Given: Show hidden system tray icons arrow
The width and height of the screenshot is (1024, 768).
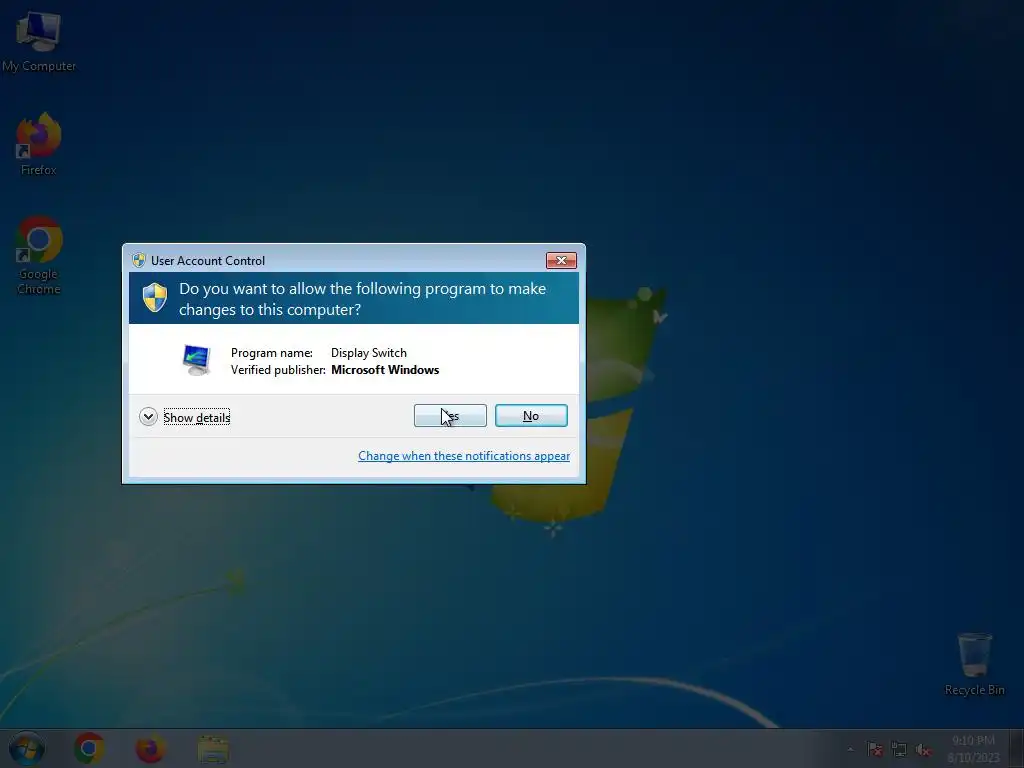Looking at the screenshot, I should (x=850, y=749).
